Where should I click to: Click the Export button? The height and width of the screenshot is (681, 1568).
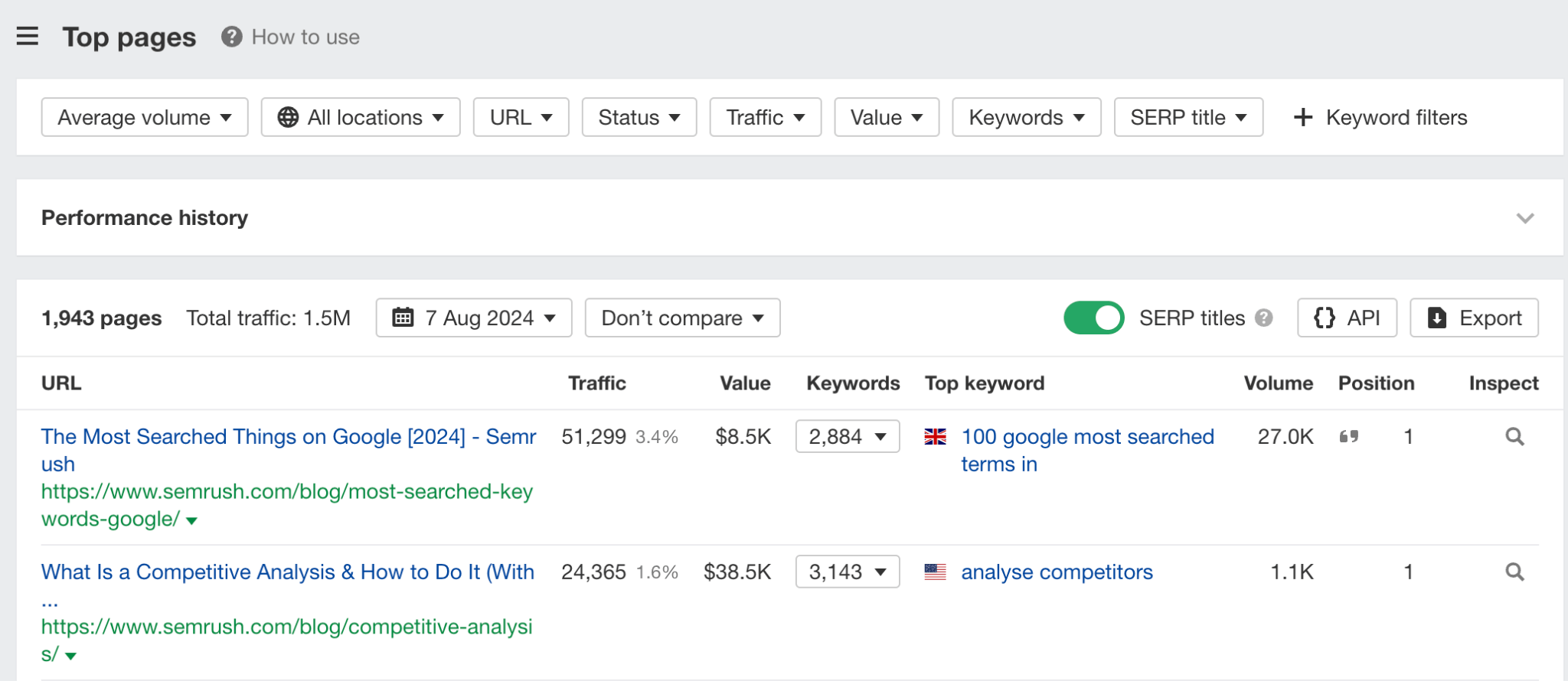coord(1474,318)
